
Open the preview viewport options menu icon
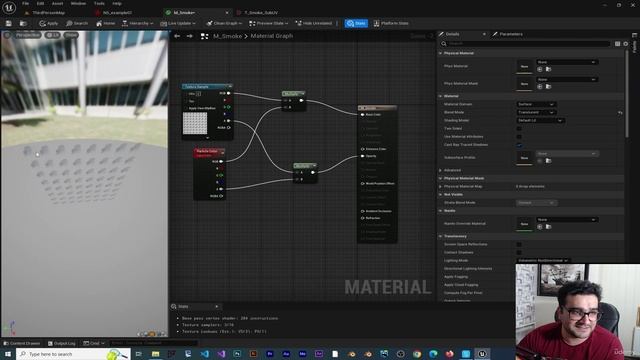coord(7,35)
